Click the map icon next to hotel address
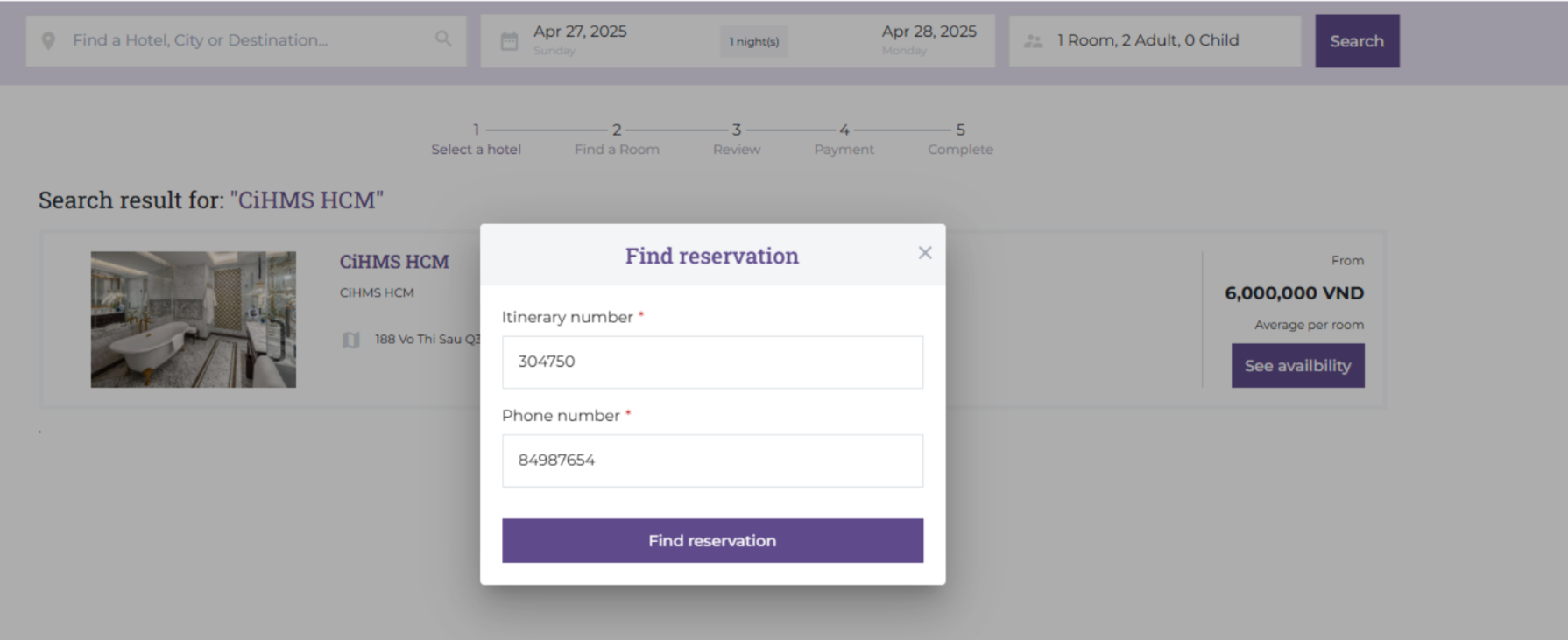The width and height of the screenshot is (1568, 640). pyautogui.click(x=351, y=340)
